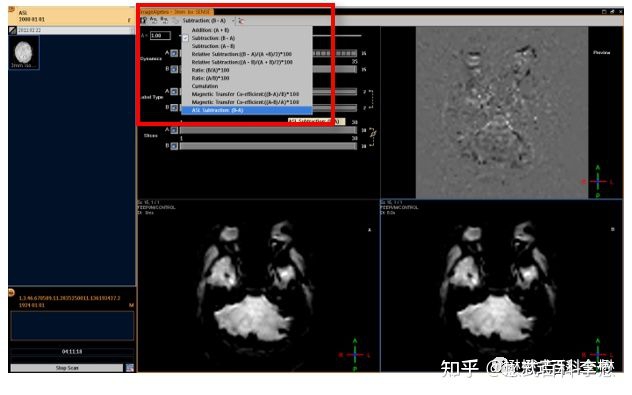Click the second ImageAlgebra toolbar icon

pos(154,20)
